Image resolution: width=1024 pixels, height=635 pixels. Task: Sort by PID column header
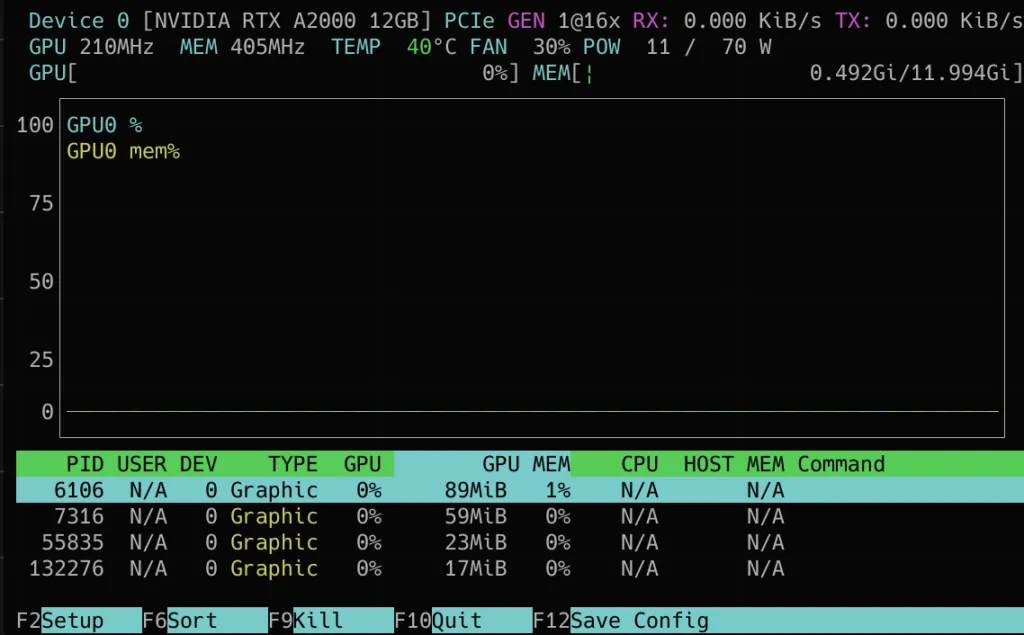point(85,464)
